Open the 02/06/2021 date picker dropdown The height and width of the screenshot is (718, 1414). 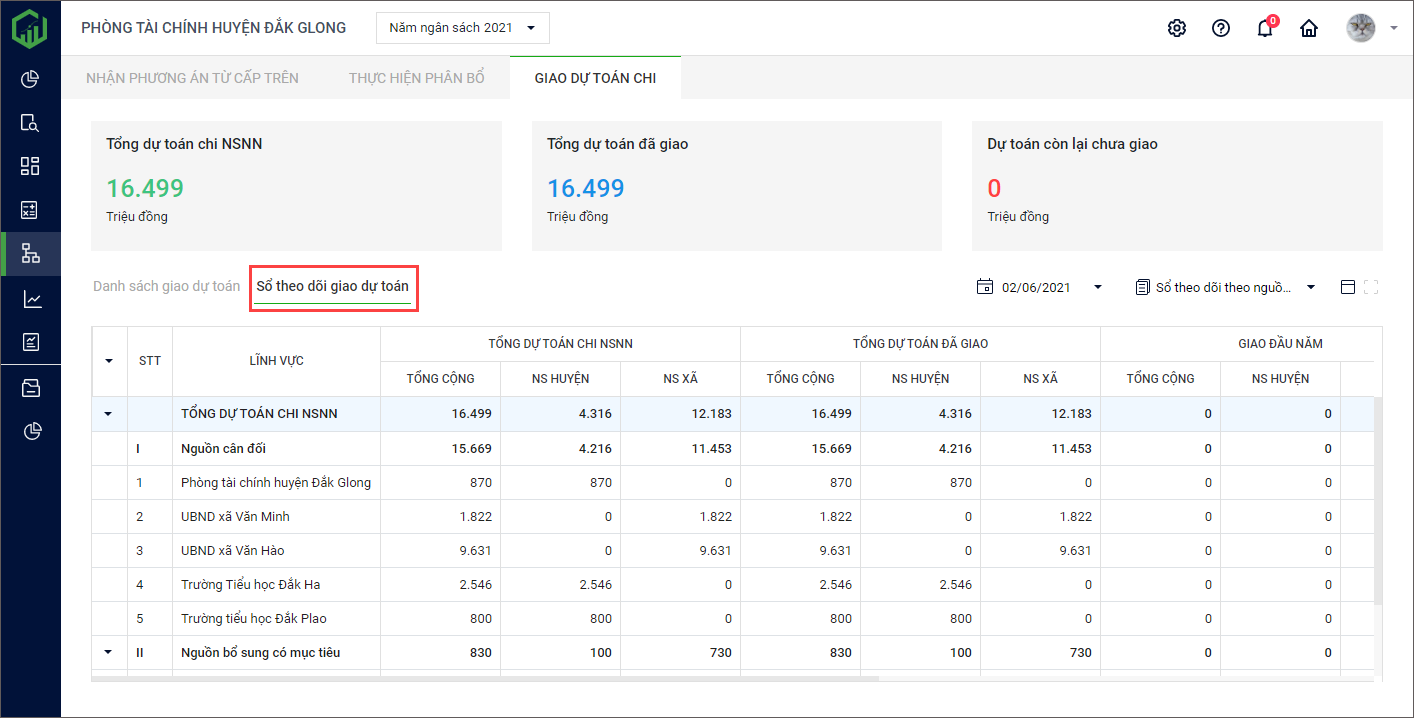pyautogui.click(x=1040, y=287)
